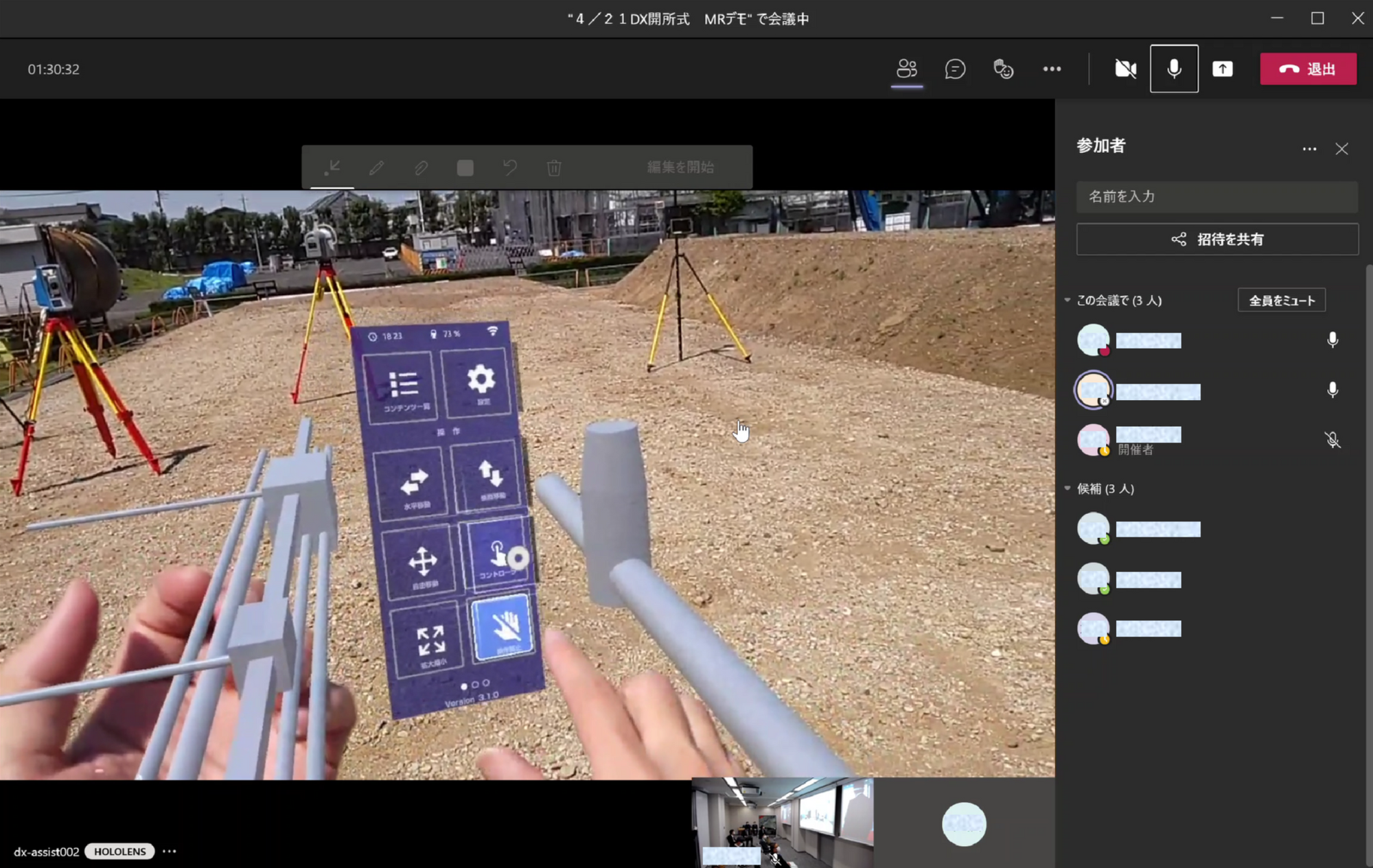Open dx-assist002 video options menu
This screenshot has width=1373, height=868.
tap(170, 852)
